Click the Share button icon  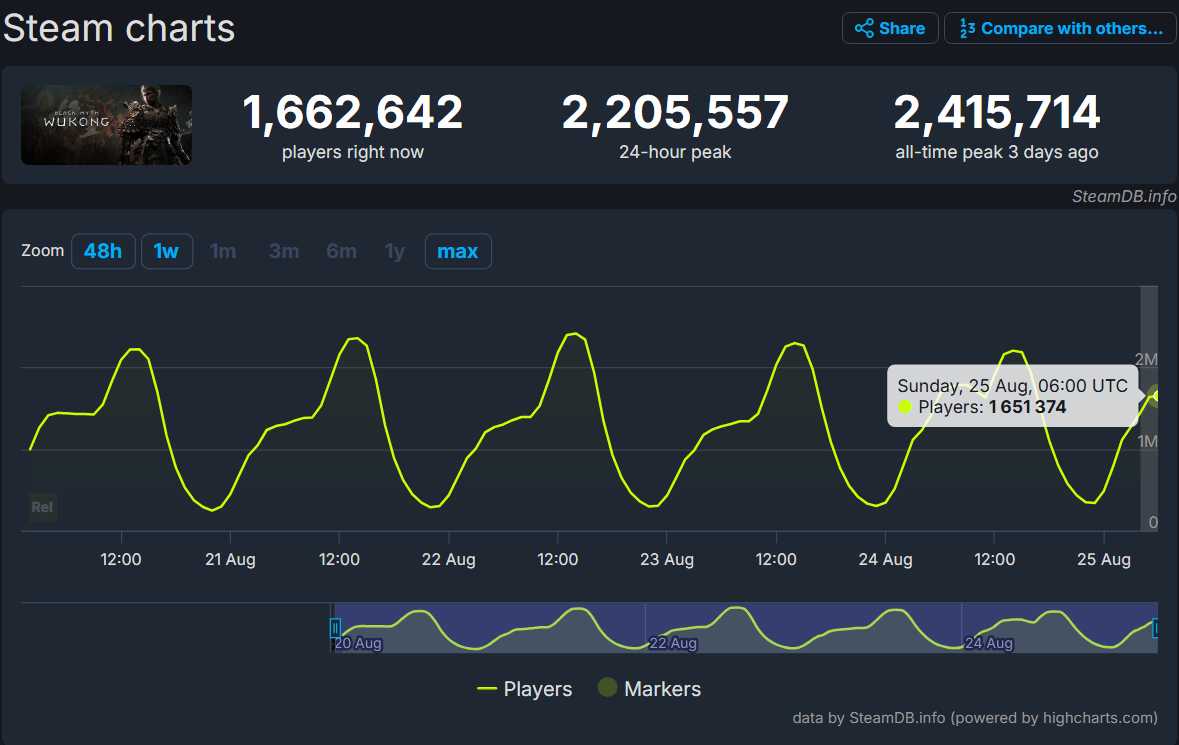coord(864,28)
